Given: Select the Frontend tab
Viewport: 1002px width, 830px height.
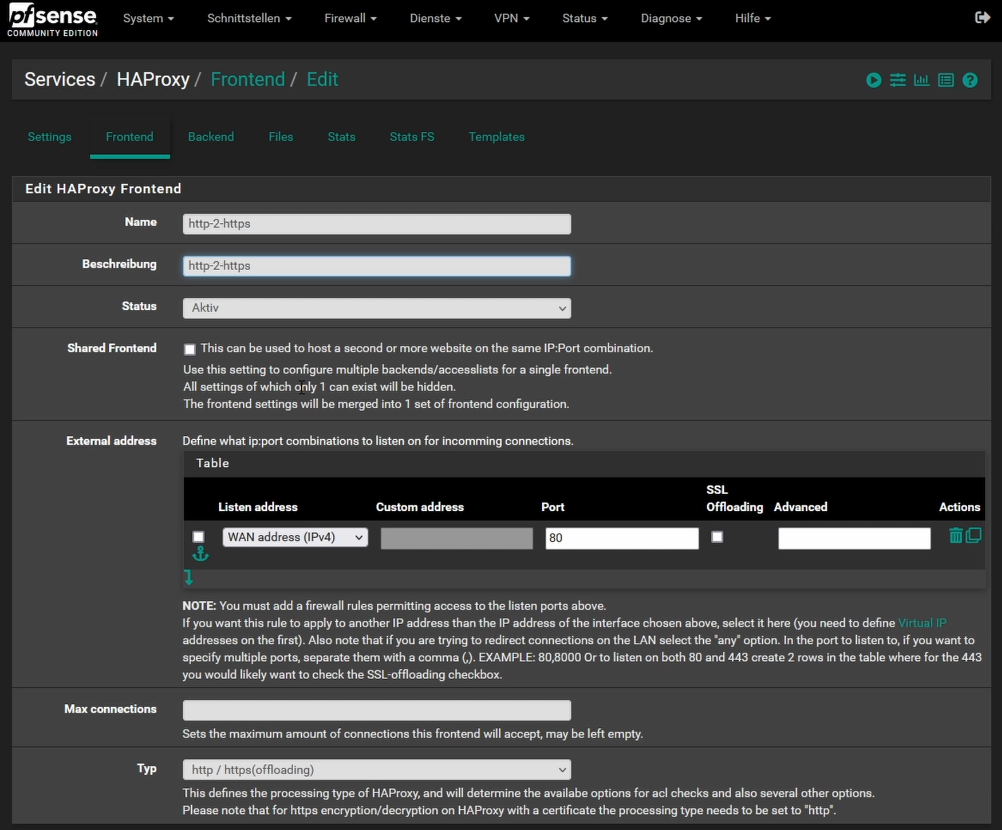Looking at the screenshot, I should (130, 137).
